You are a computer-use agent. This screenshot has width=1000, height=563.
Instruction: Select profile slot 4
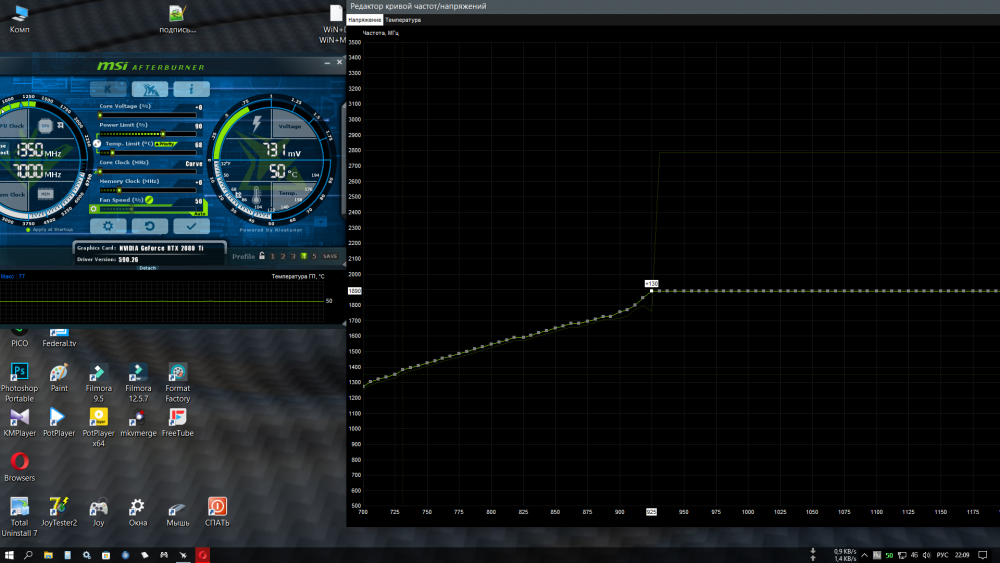pos(304,256)
